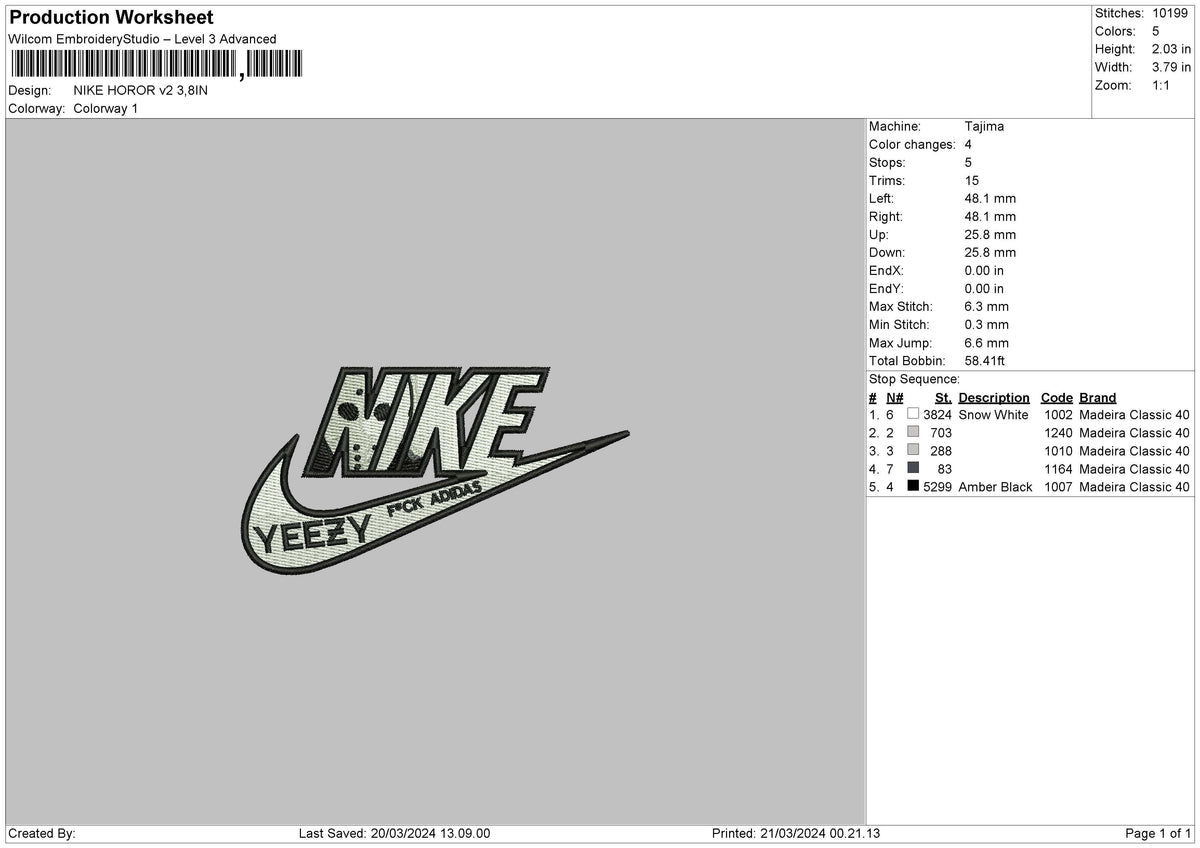The image size is (1200, 848).
Task: Select the Max Stitch value 6.3 mm
Action: pos(987,306)
